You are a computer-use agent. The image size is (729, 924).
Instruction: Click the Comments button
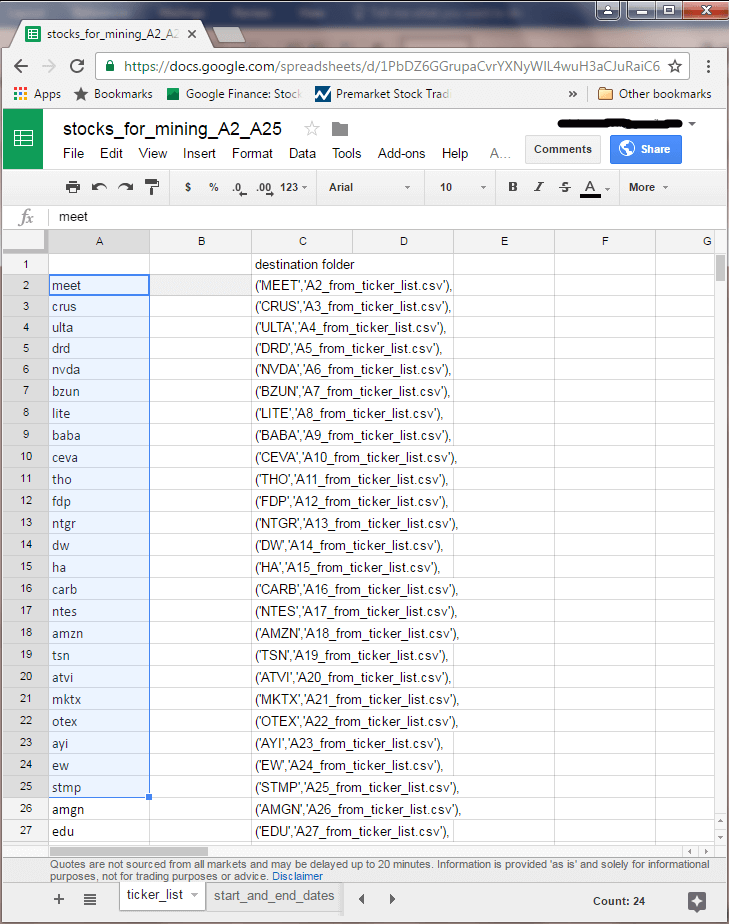[563, 149]
